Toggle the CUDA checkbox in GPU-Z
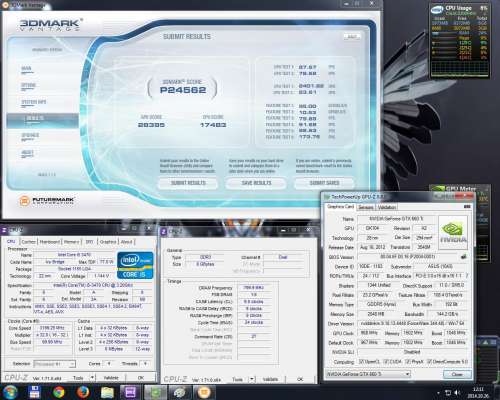 [x=386, y=362]
